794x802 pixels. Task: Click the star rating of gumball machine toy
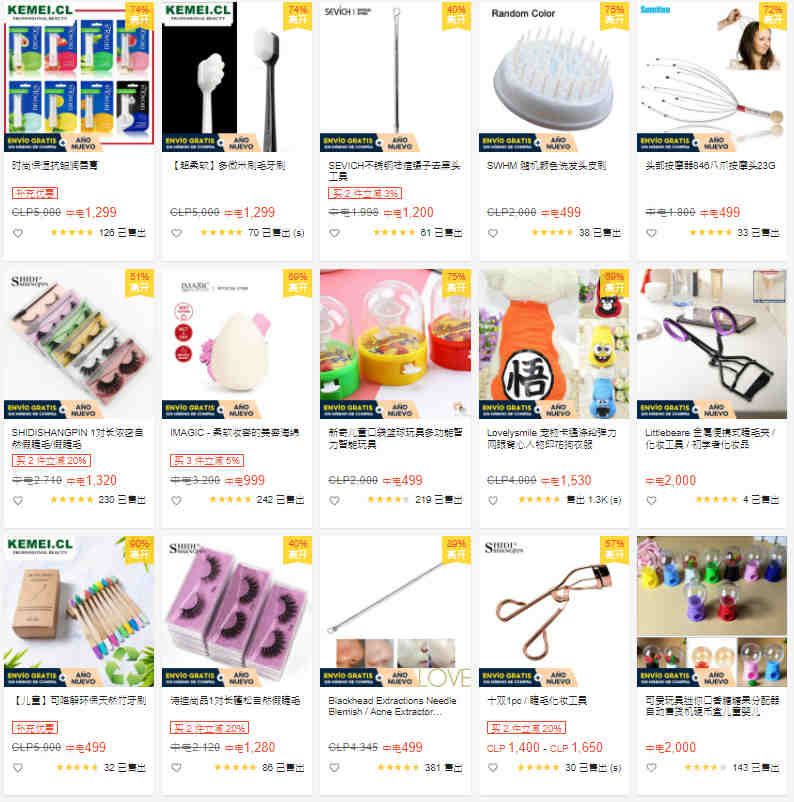[x=704, y=767]
